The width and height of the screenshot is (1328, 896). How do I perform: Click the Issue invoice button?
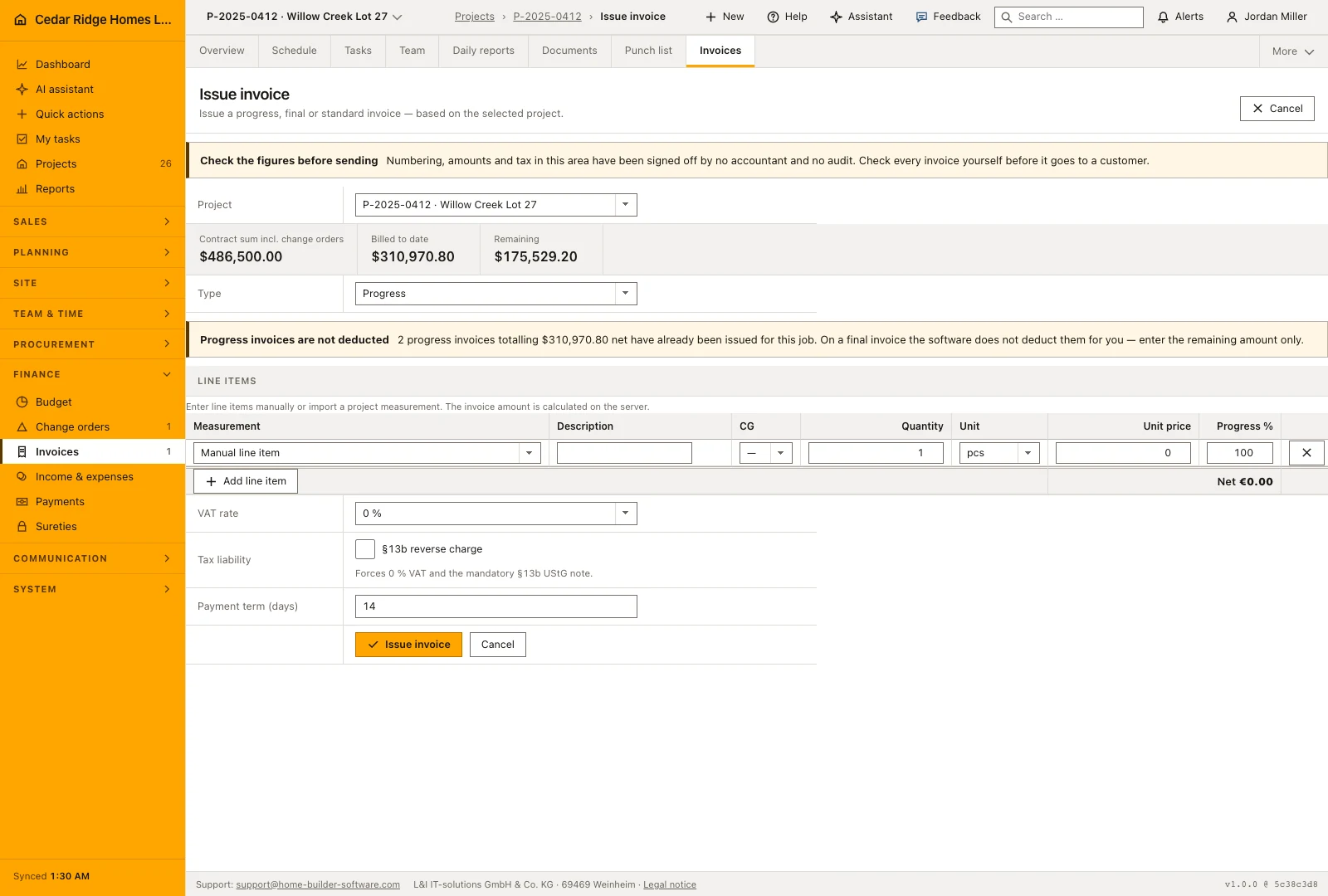coord(408,645)
